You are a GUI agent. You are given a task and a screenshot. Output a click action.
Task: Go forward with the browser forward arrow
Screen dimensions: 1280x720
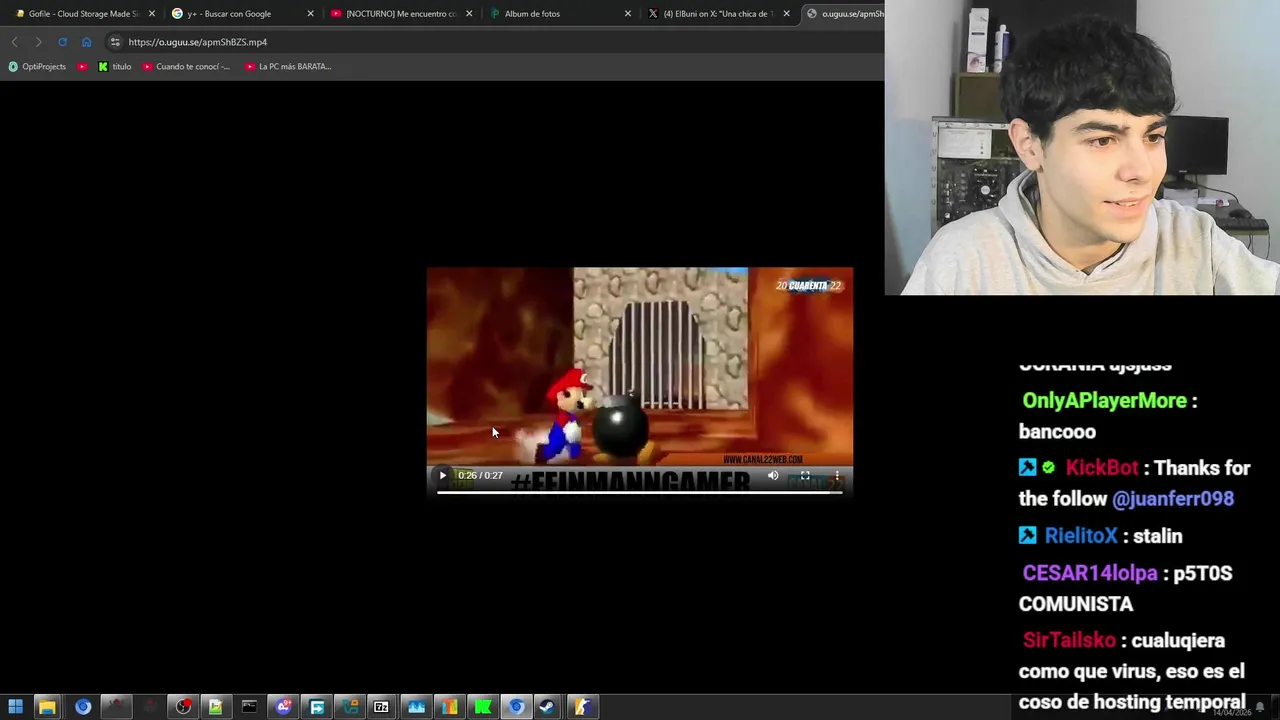pos(38,42)
